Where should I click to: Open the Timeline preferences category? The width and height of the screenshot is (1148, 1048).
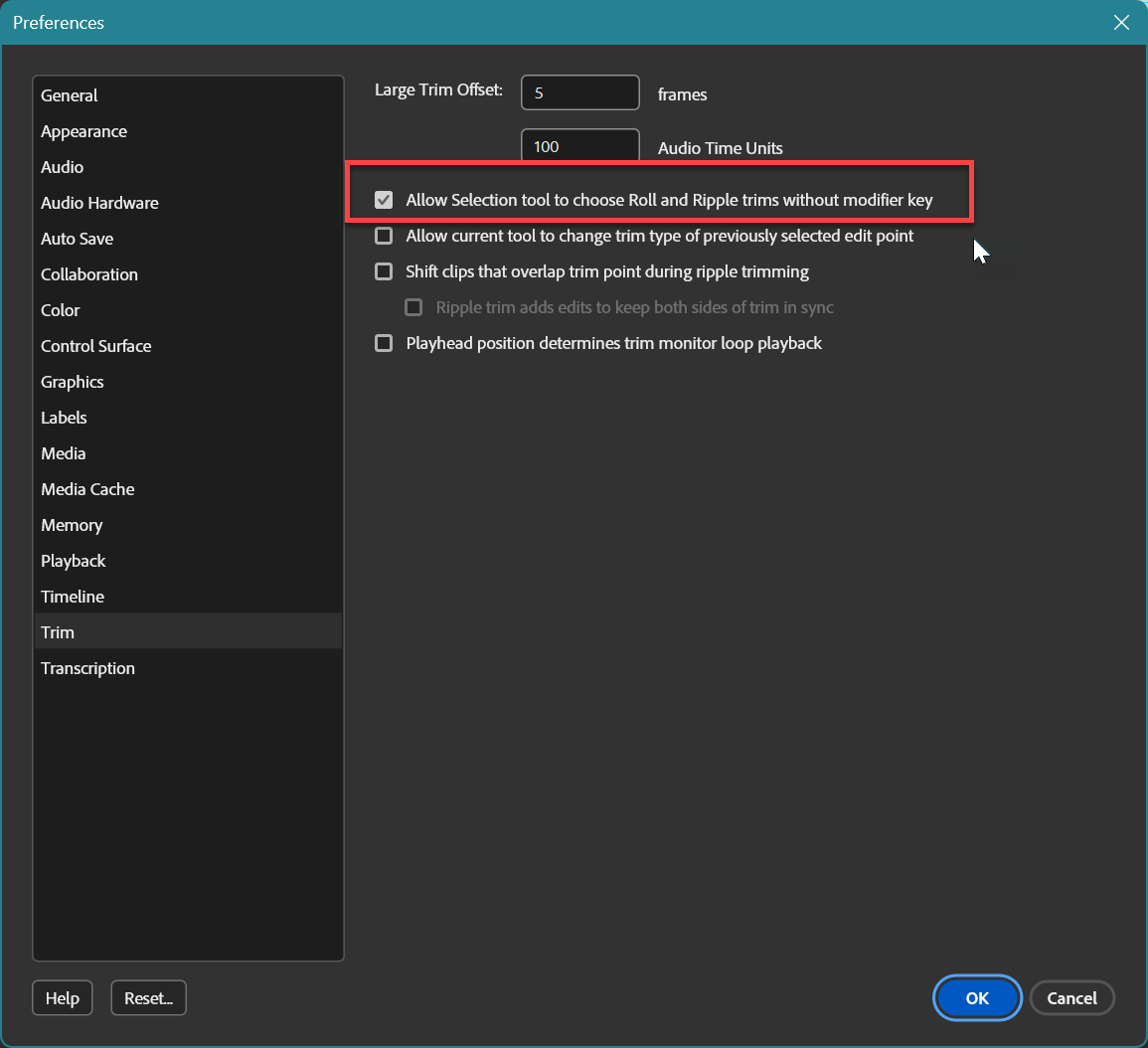coord(73,597)
